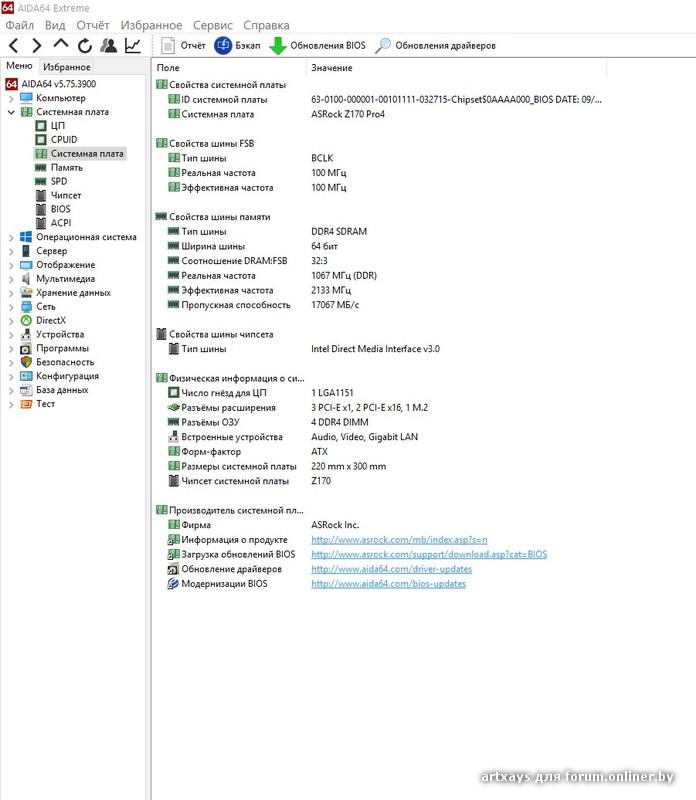Open the Файл menu

19,25
